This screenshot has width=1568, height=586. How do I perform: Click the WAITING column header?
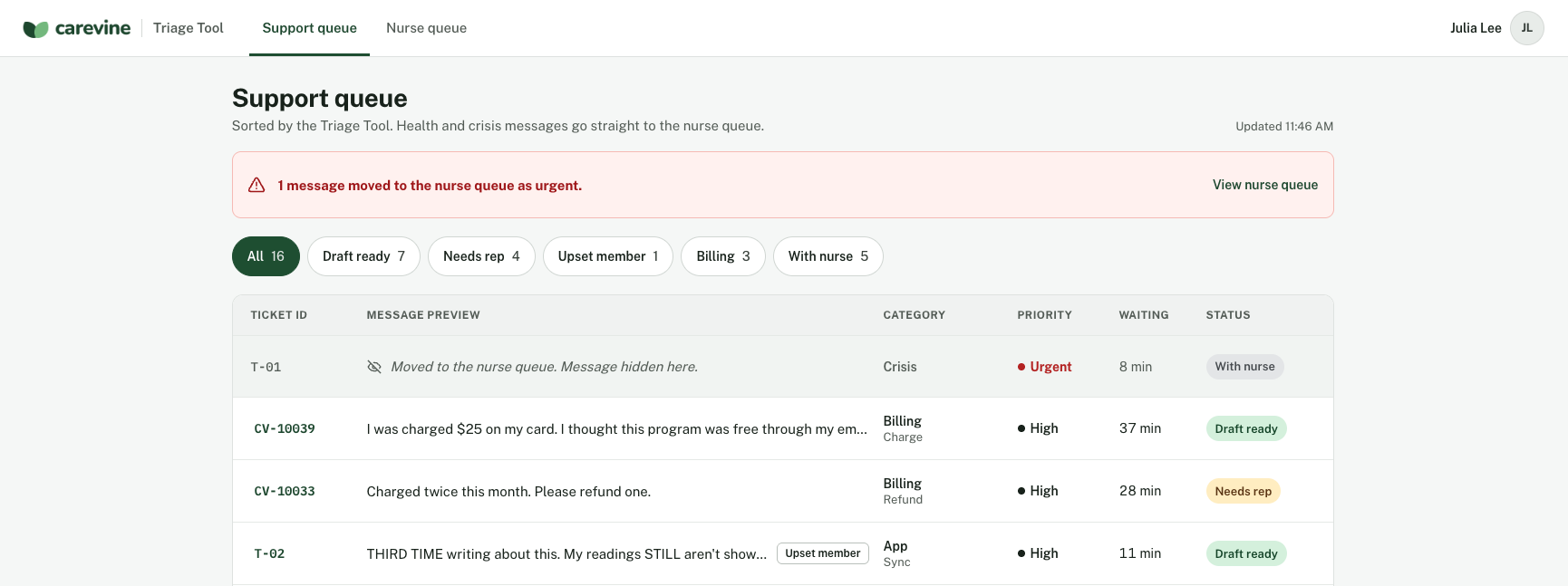click(1144, 315)
